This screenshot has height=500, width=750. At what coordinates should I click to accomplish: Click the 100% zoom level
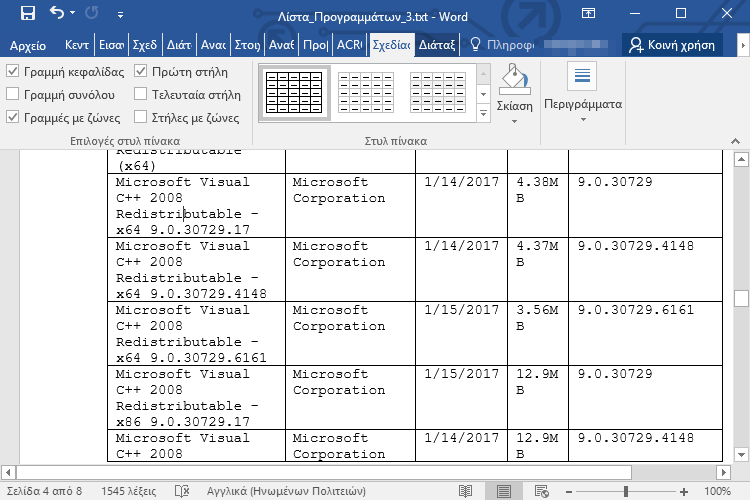pos(717,491)
